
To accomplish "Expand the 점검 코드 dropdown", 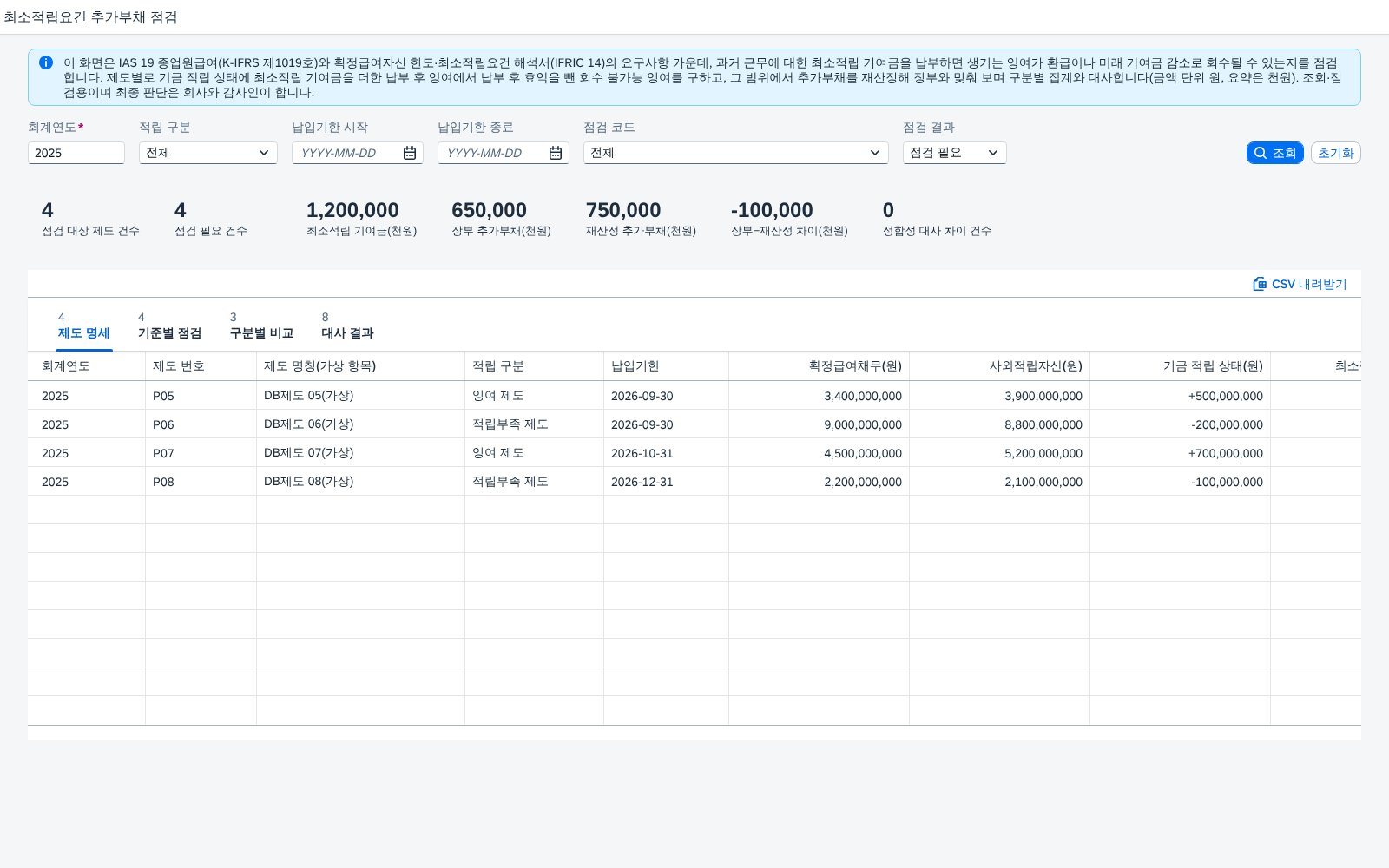I will (x=736, y=153).
